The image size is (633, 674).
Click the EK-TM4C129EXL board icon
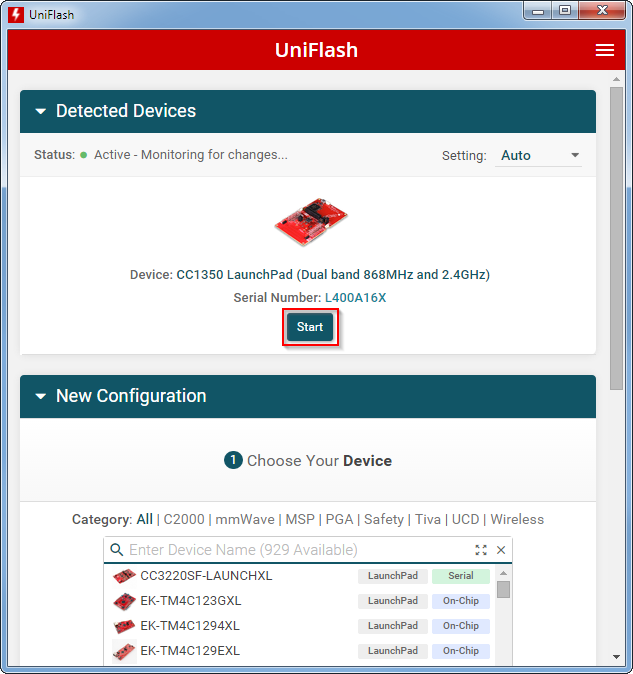coord(124,651)
